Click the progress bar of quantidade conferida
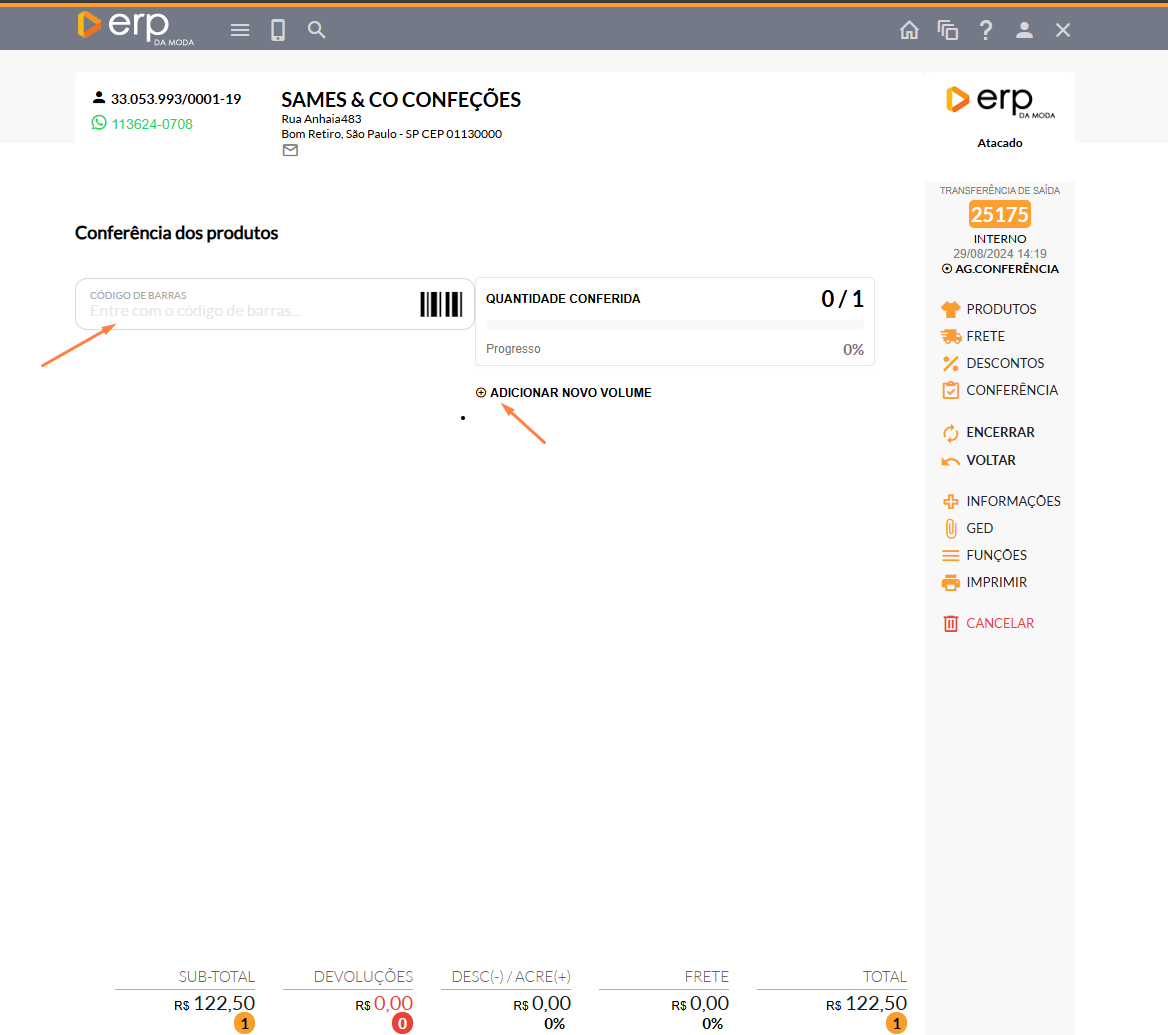This screenshot has width=1168, height=1035. pos(674,325)
